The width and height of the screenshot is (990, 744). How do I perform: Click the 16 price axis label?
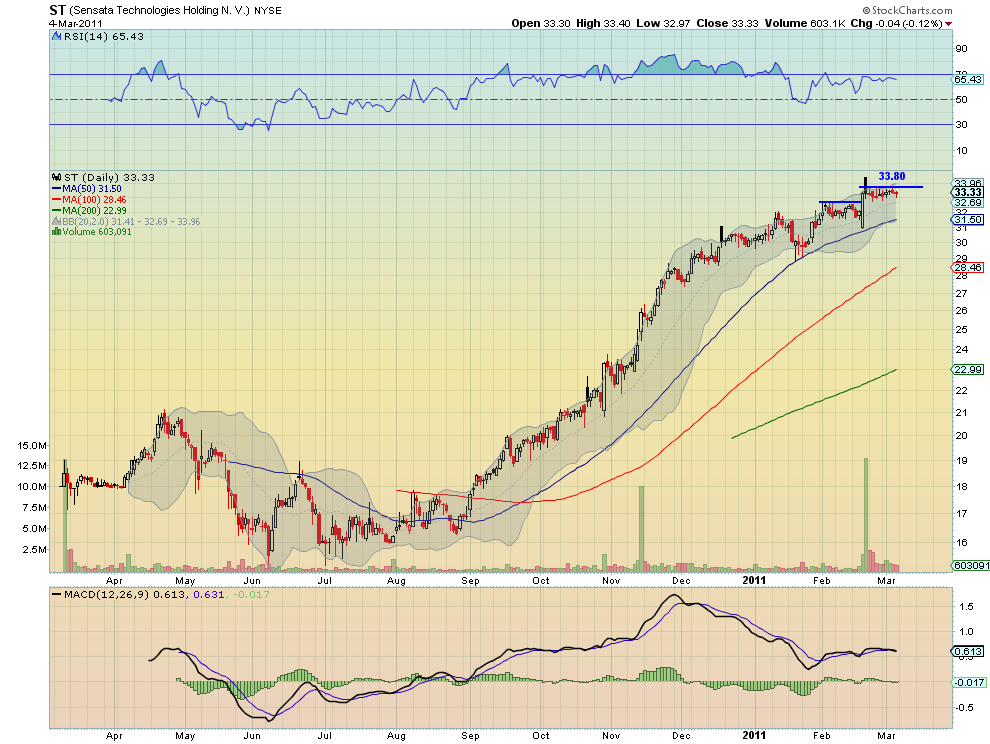tap(961, 543)
